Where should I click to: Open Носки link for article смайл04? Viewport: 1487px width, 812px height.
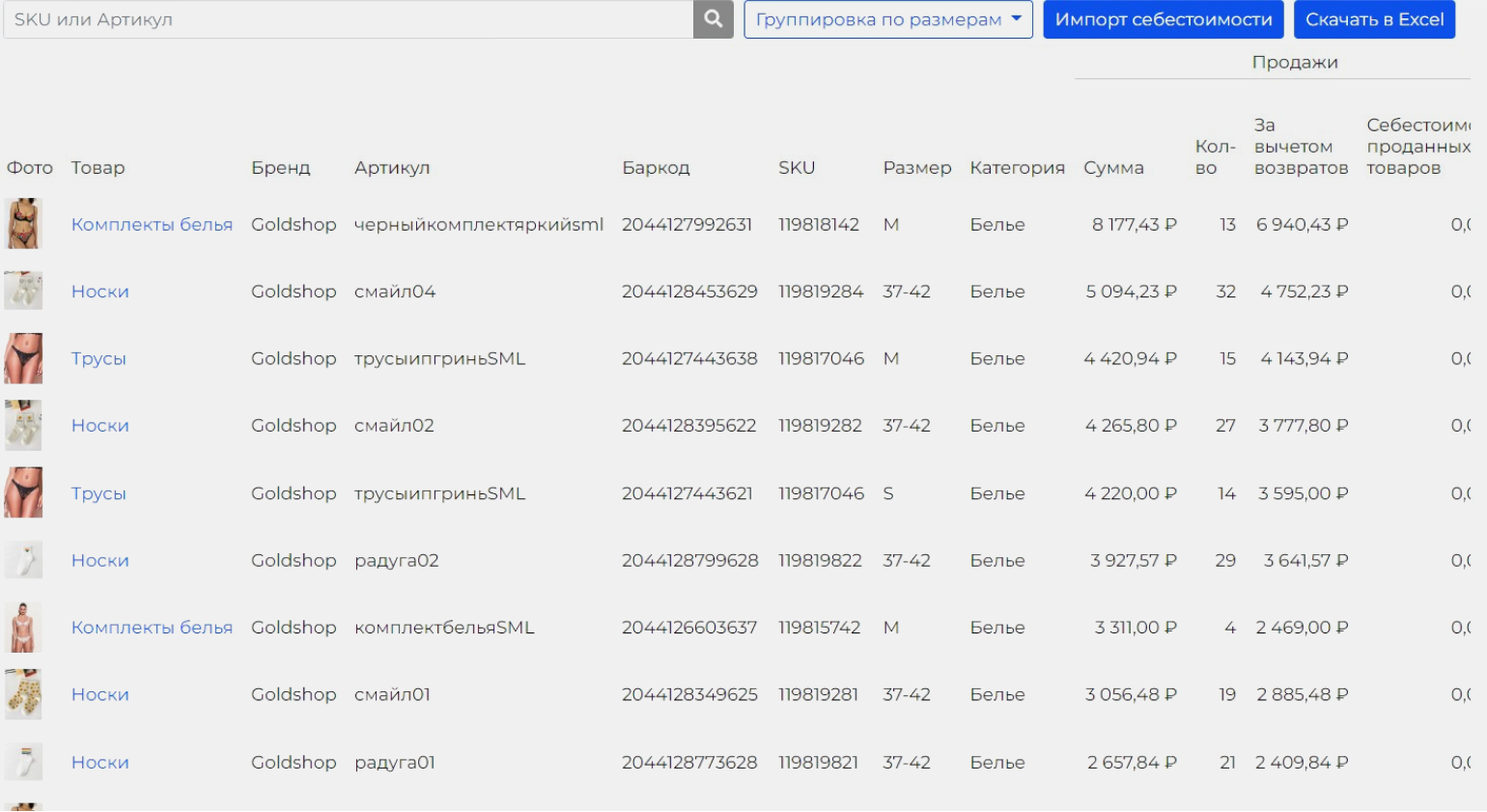99,292
